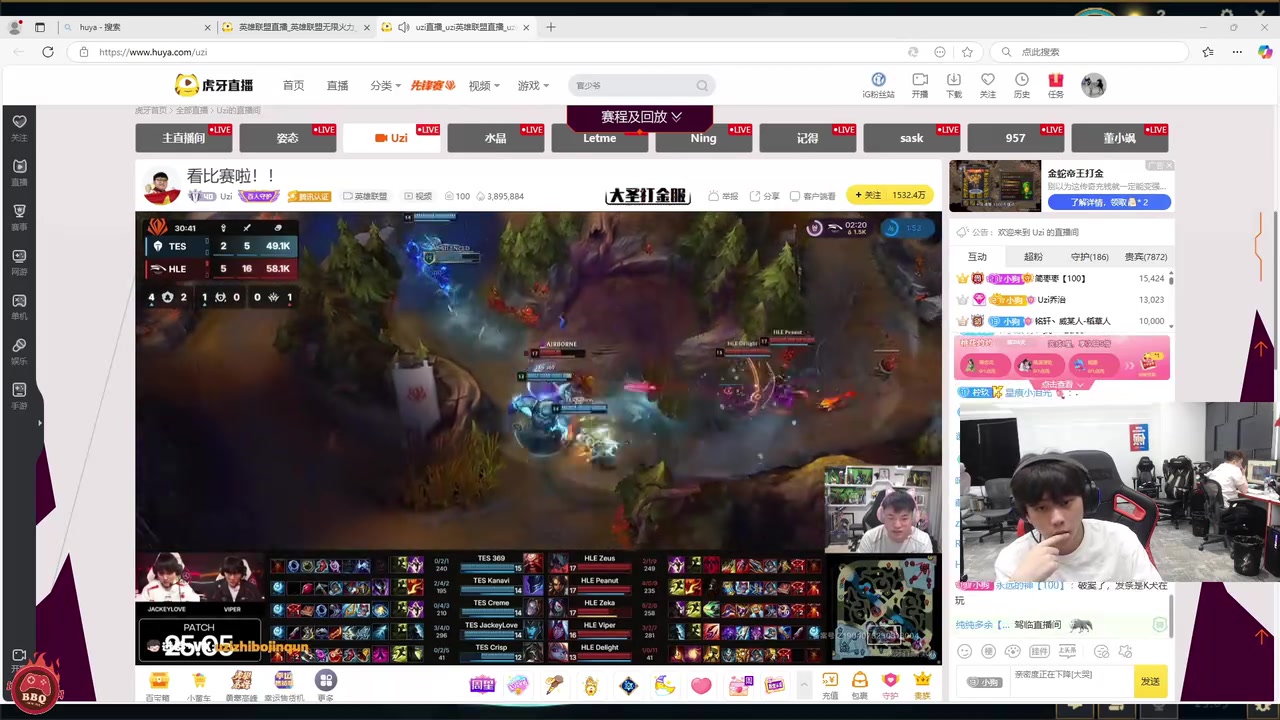Click the 开播 start-broadcast icon in header
Viewport: 1280px width, 720px height.
pos(919,85)
